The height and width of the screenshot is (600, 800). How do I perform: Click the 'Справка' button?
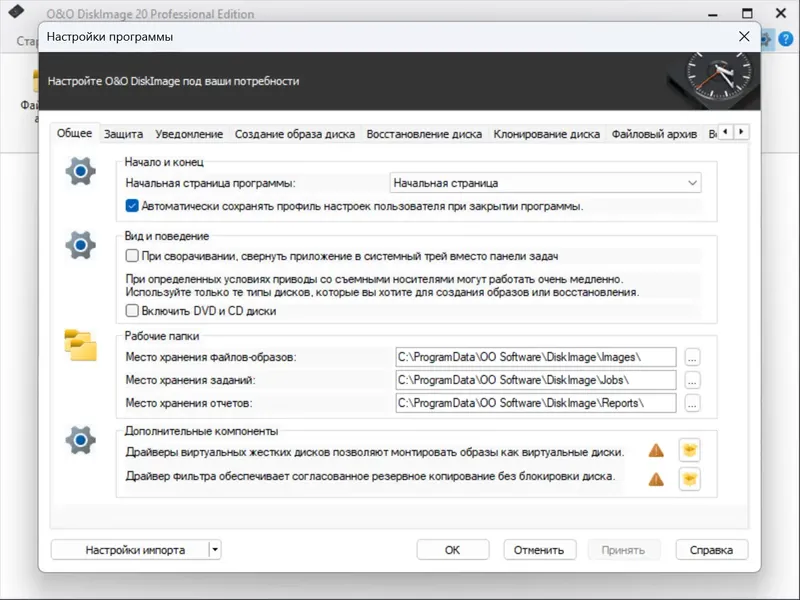[711, 549]
